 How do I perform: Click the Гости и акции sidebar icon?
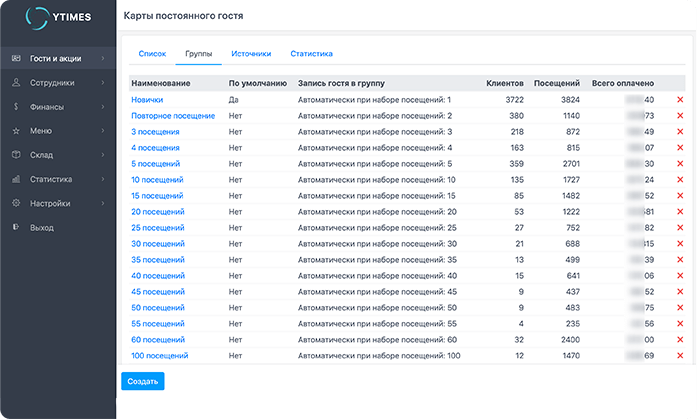click(x=16, y=59)
